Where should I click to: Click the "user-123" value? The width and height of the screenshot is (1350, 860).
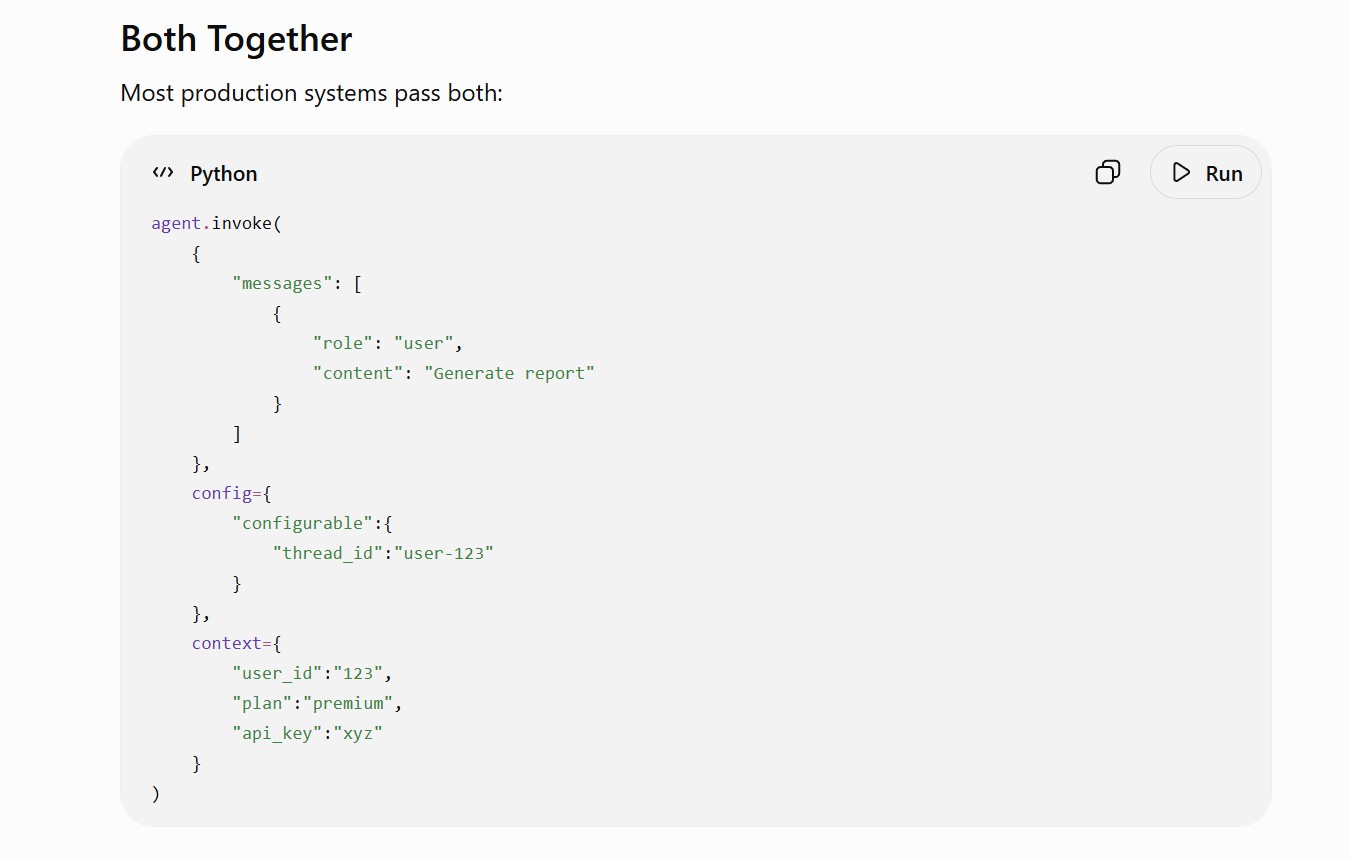(x=444, y=553)
